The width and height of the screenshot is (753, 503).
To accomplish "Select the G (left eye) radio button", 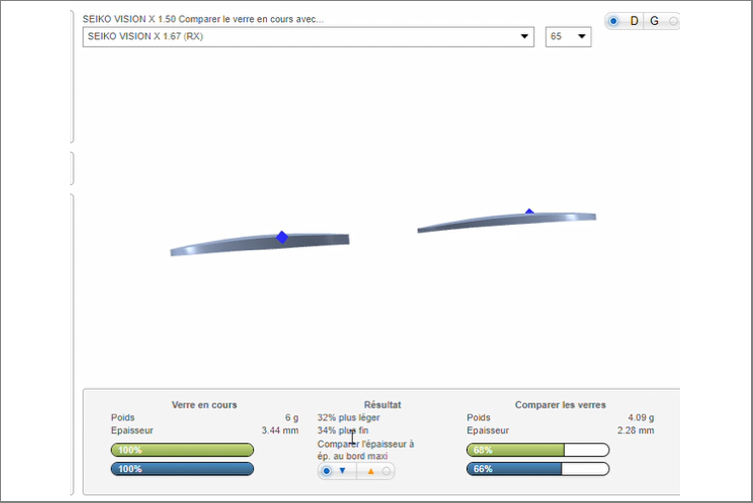I will (x=673, y=21).
